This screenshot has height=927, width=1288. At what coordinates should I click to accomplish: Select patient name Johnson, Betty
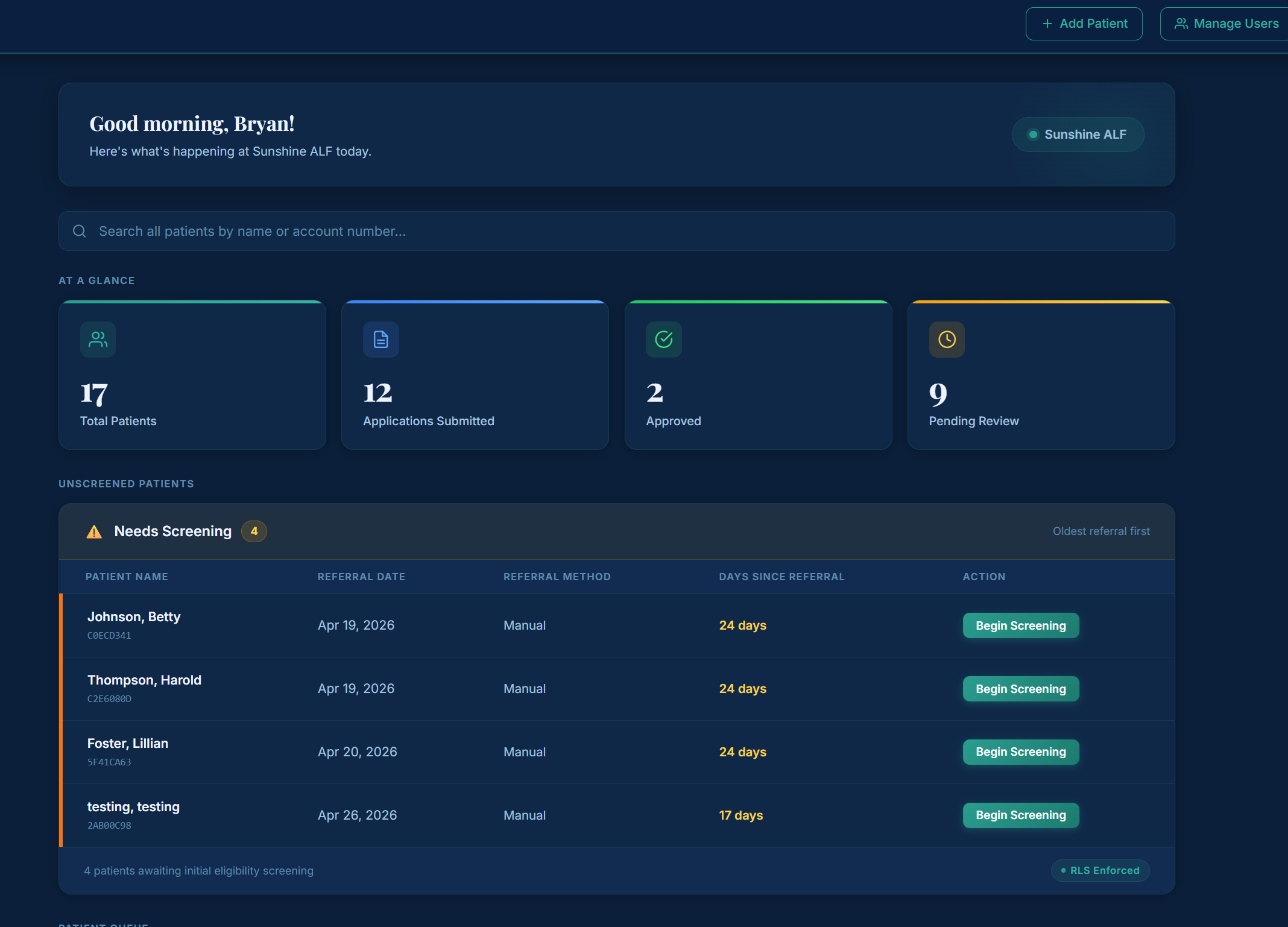click(x=134, y=616)
